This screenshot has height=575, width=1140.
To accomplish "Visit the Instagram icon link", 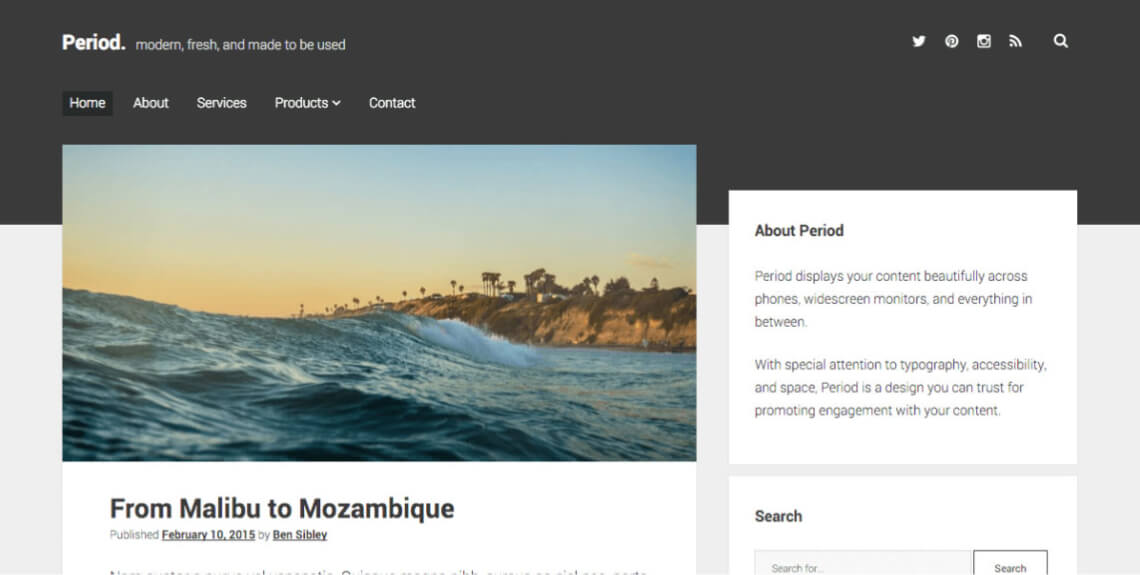I will point(984,42).
